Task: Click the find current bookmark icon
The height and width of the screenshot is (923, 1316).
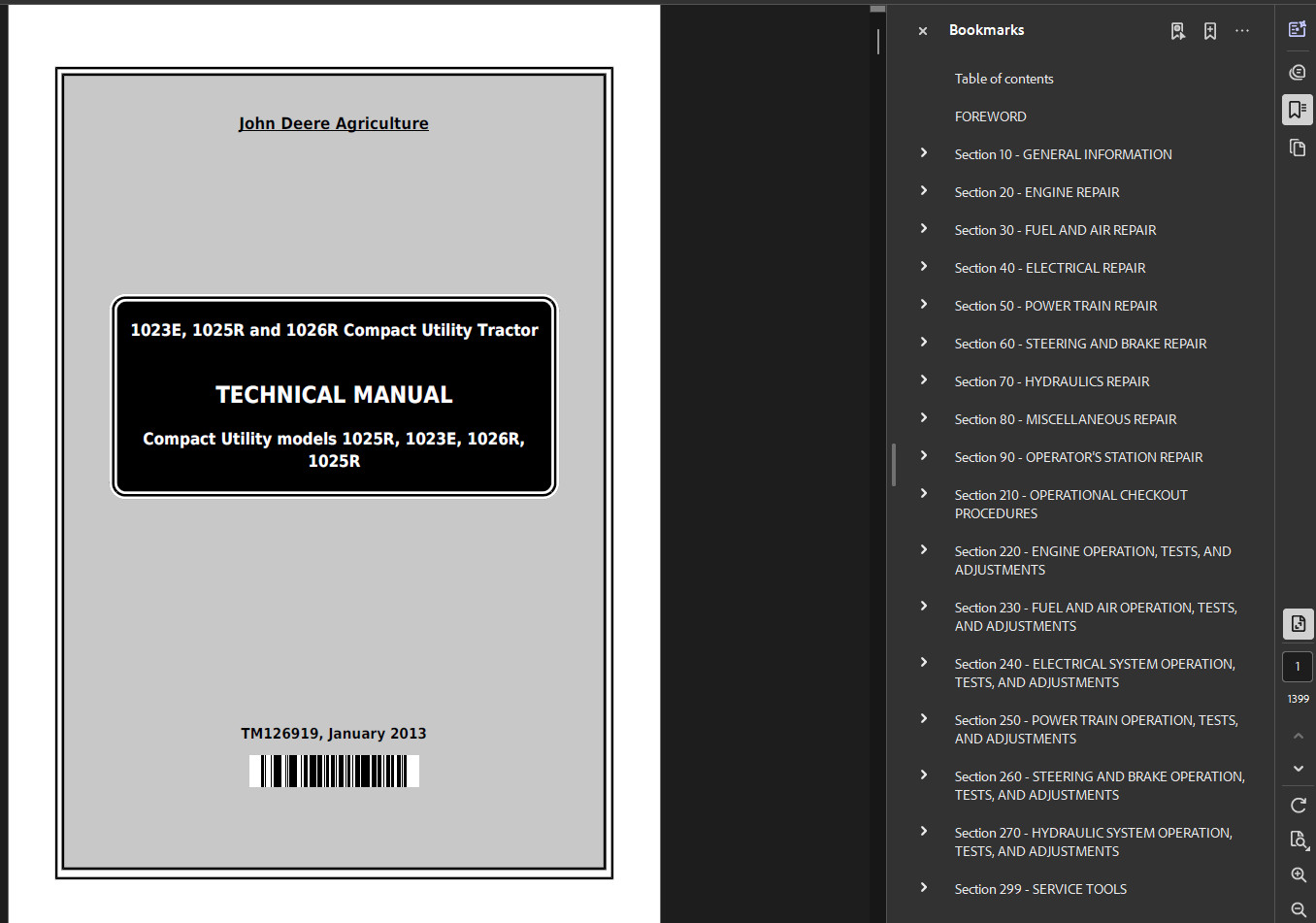Action: (x=1178, y=31)
